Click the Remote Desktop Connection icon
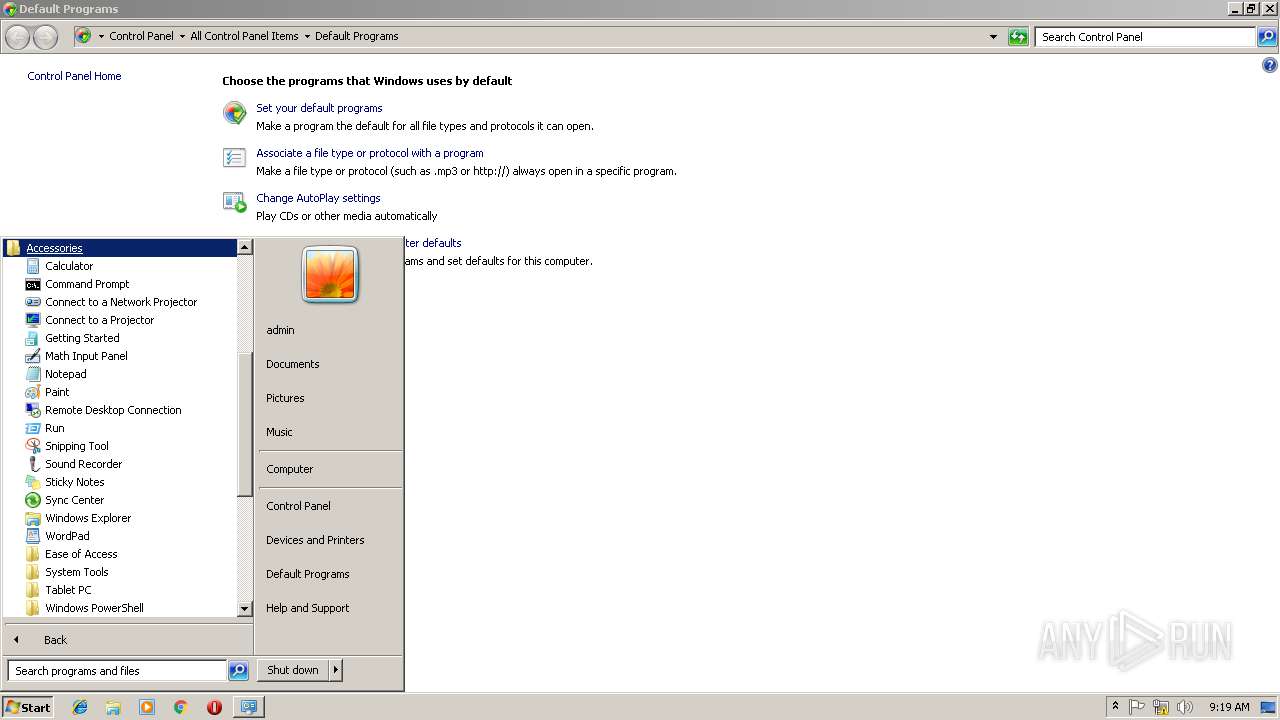Image resolution: width=1280 pixels, height=720 pixels. tap(33, 410)
